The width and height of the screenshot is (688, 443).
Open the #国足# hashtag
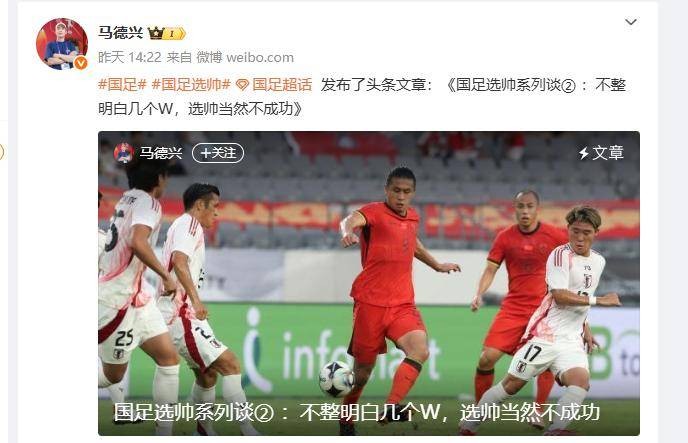122,84
